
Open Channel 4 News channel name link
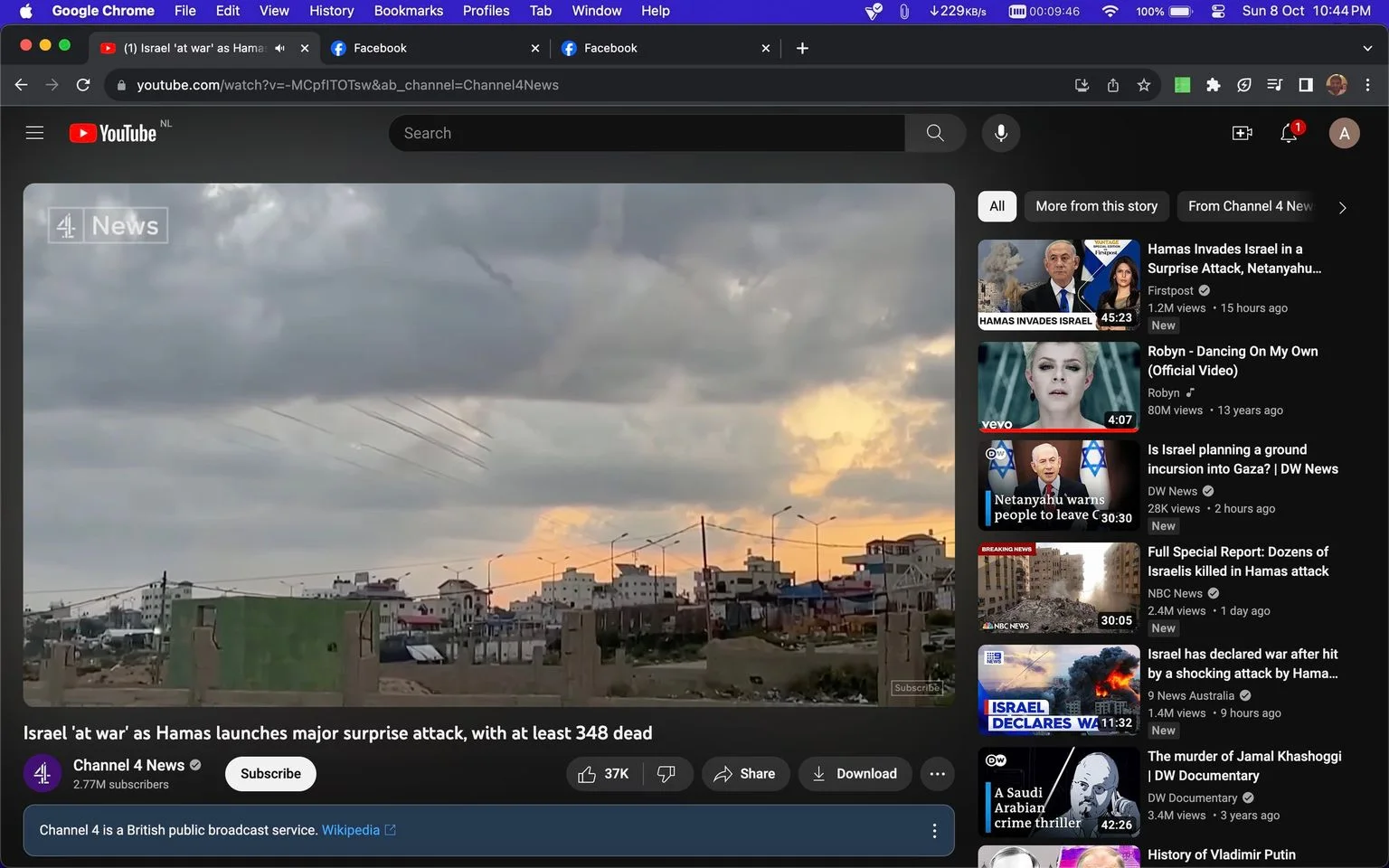[x=128, y=765]
